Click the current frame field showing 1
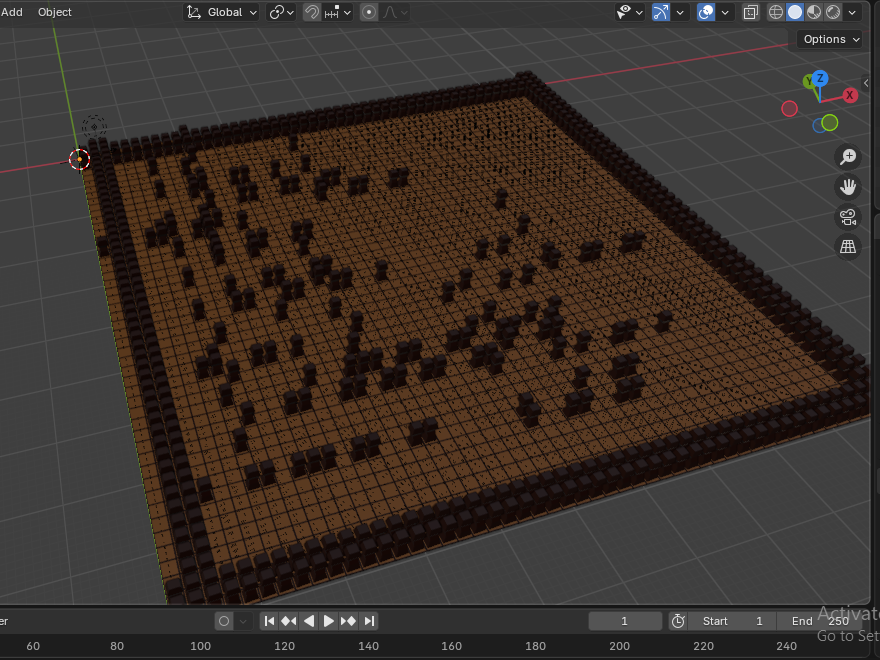Image resolution: width=880 pixels, height=660 pixels. pyautogui.click(x=625, y=621)
